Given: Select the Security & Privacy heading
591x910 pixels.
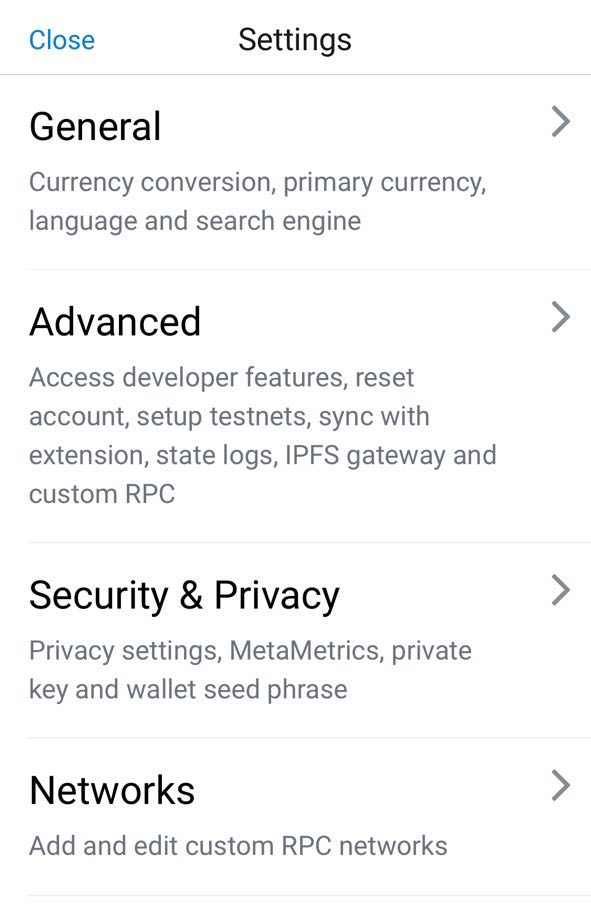Looking at the screenshot, I should pos(184,595).
